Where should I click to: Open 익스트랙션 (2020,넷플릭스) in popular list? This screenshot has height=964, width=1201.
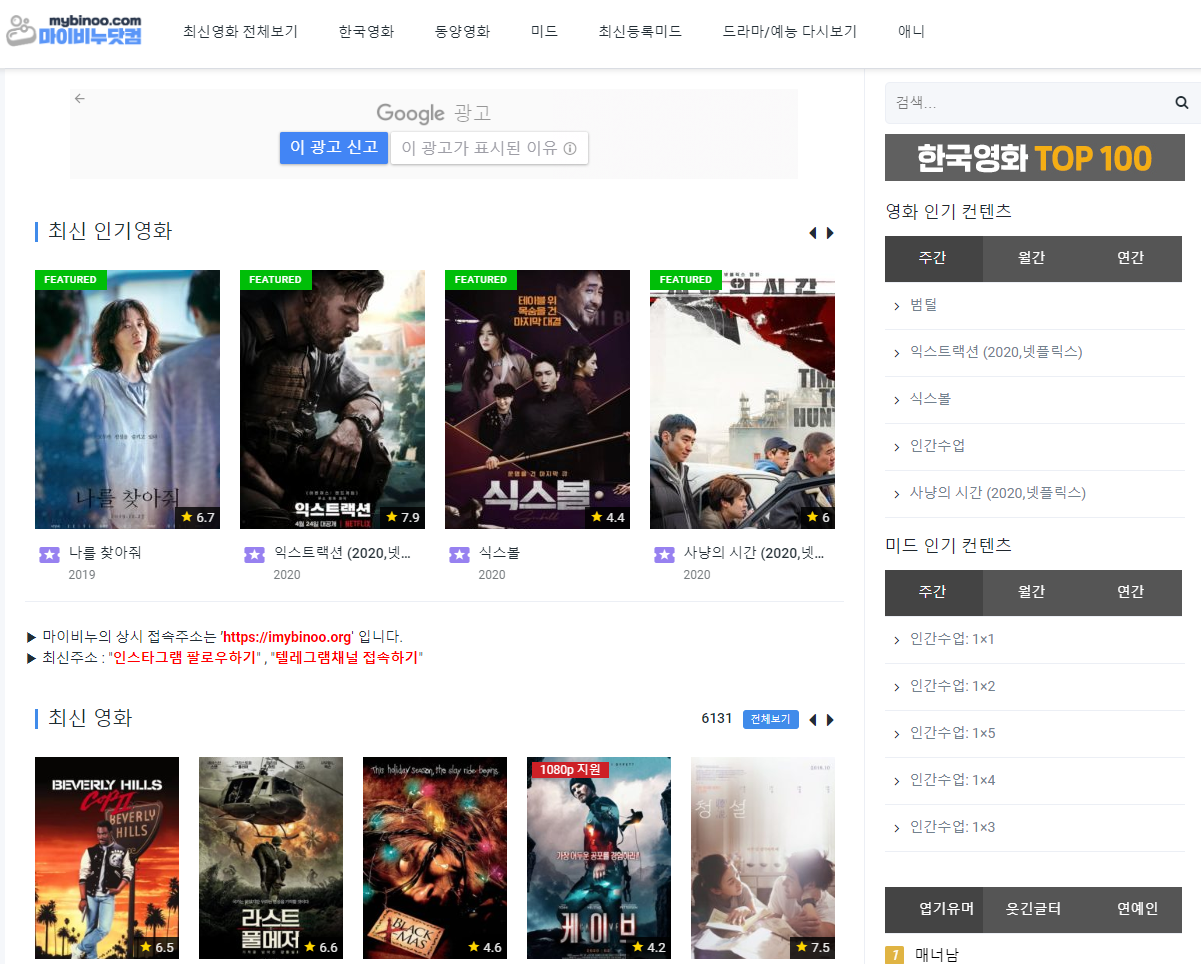click(996, 352)
